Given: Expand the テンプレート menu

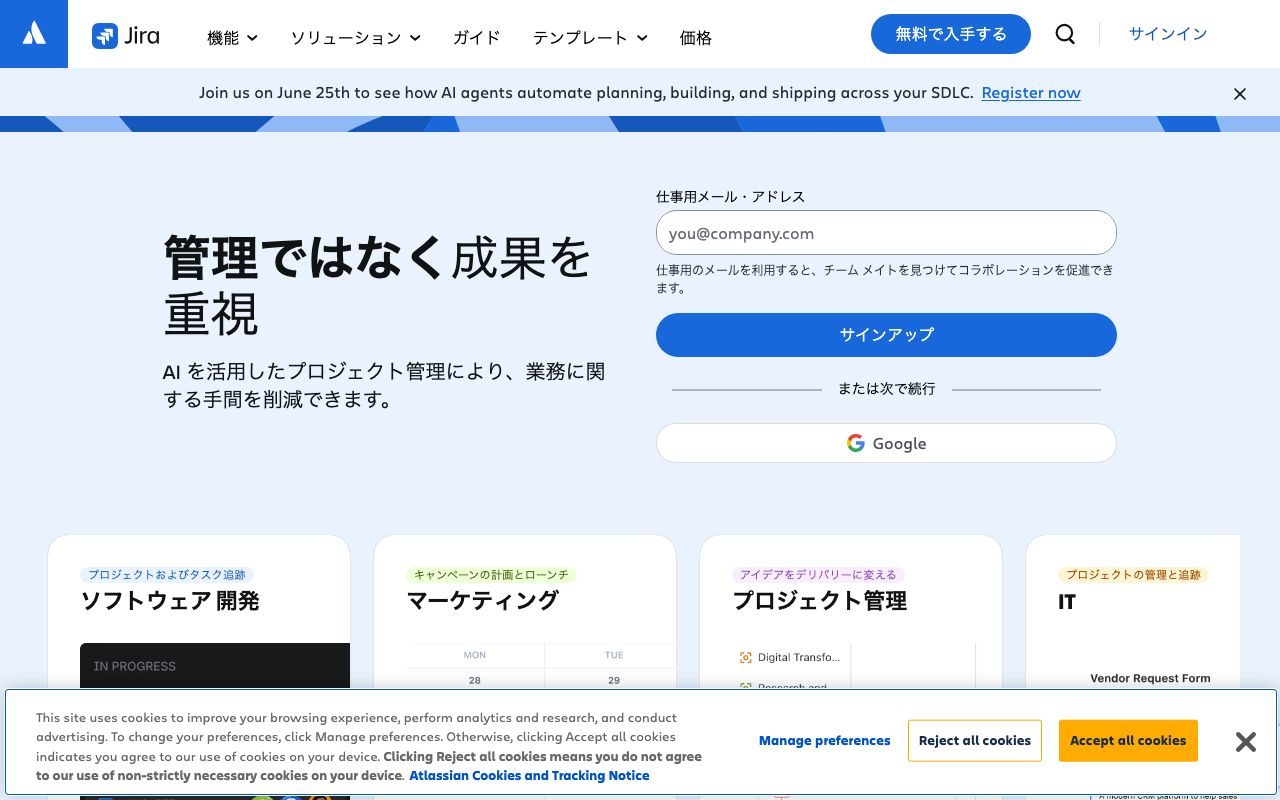Looking at the screenshot, I should [x=590, y=38].
